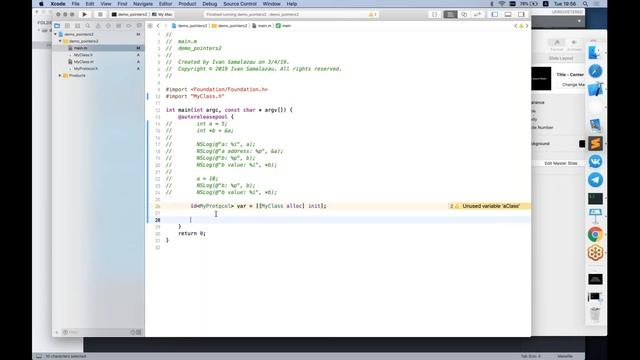Toggle the Inspectors panel visibility

point(521,14)
